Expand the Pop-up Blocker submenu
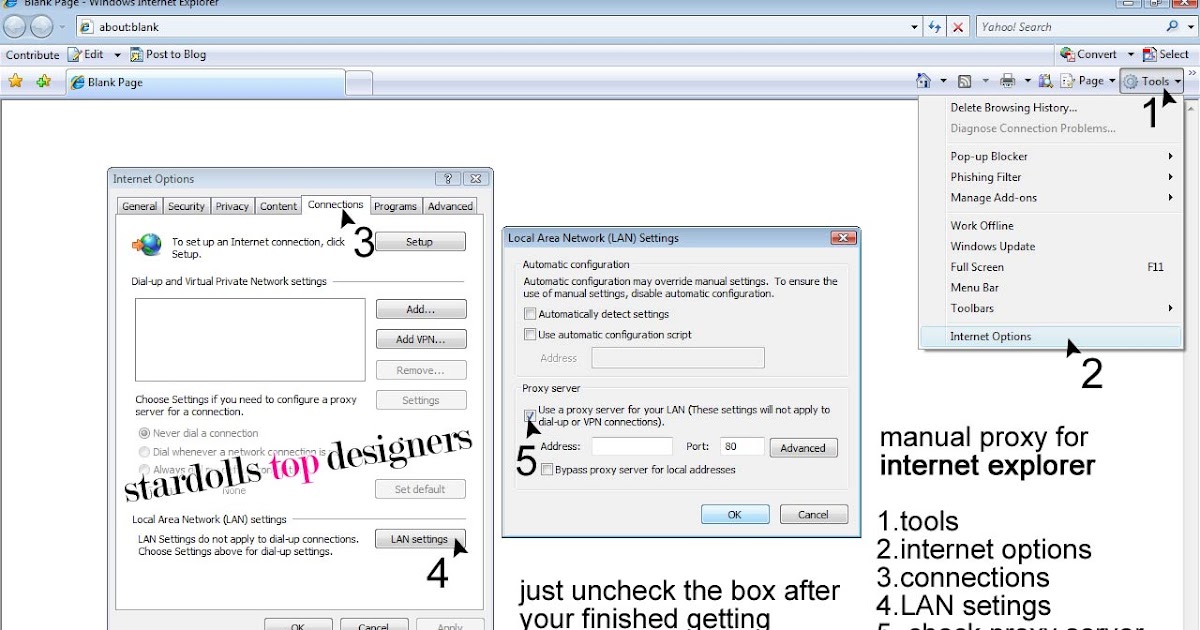The width and height of the screenshot is (1200, 630). pos(1061,156)
